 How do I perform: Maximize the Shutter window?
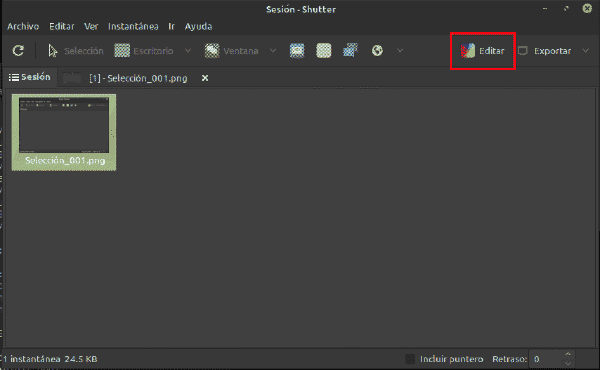click(x=566, y=8)
